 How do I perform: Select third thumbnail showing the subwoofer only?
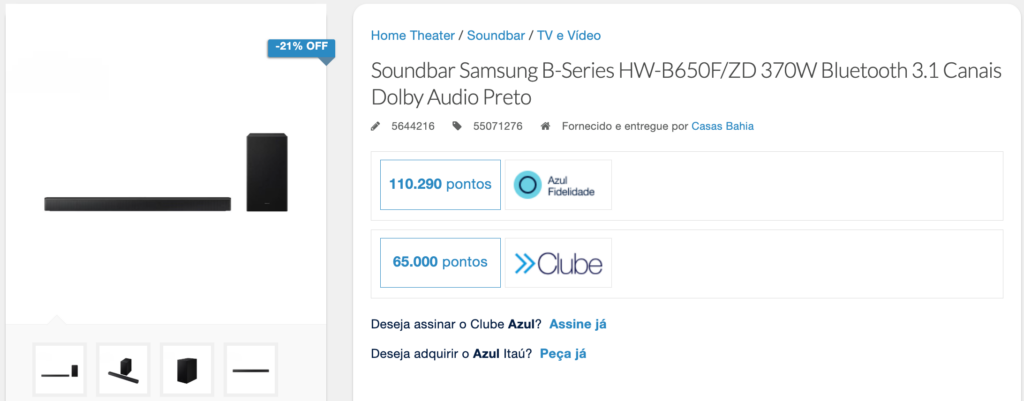187,370
